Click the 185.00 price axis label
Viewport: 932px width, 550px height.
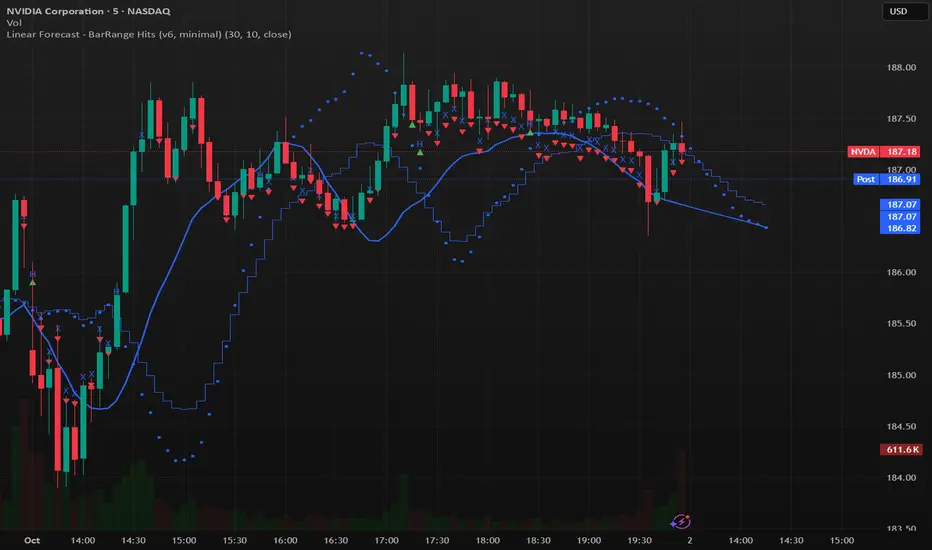[901, 375]
